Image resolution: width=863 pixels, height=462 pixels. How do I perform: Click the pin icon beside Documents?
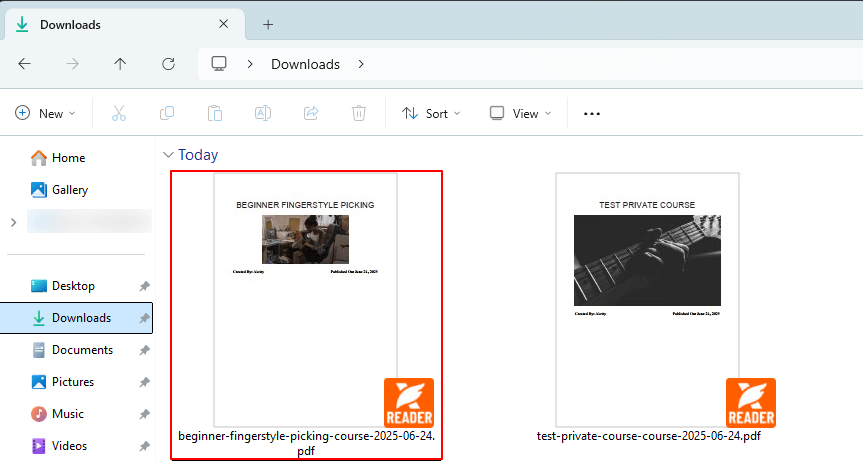(144, 350)
